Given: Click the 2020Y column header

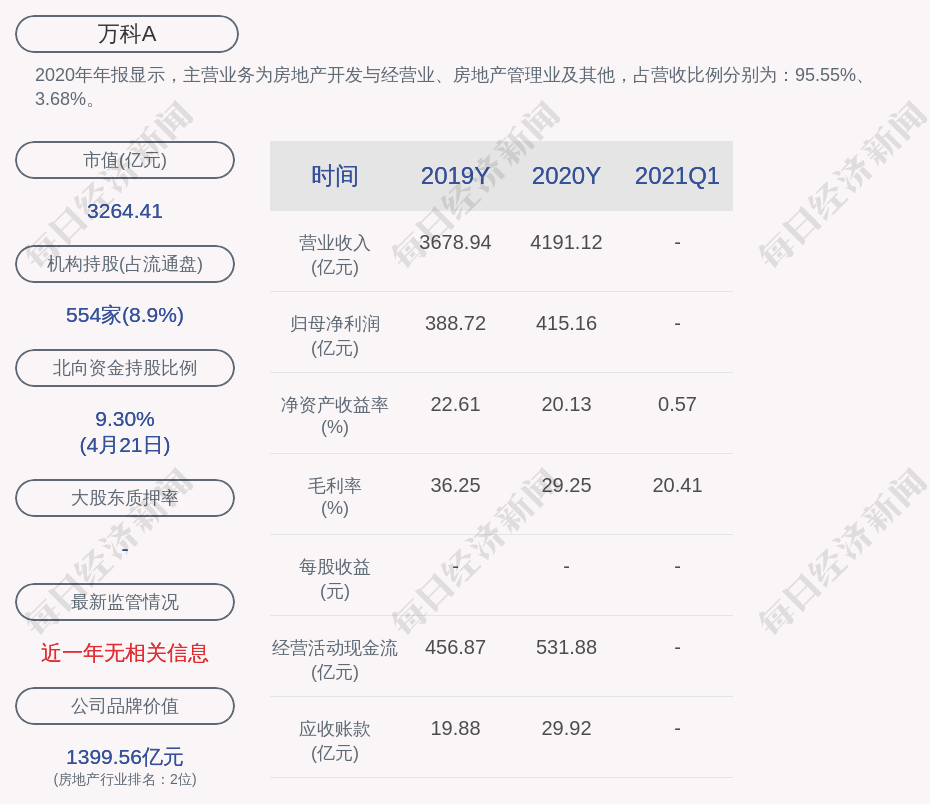Looking at the screenshot, I should coord(566,176).
